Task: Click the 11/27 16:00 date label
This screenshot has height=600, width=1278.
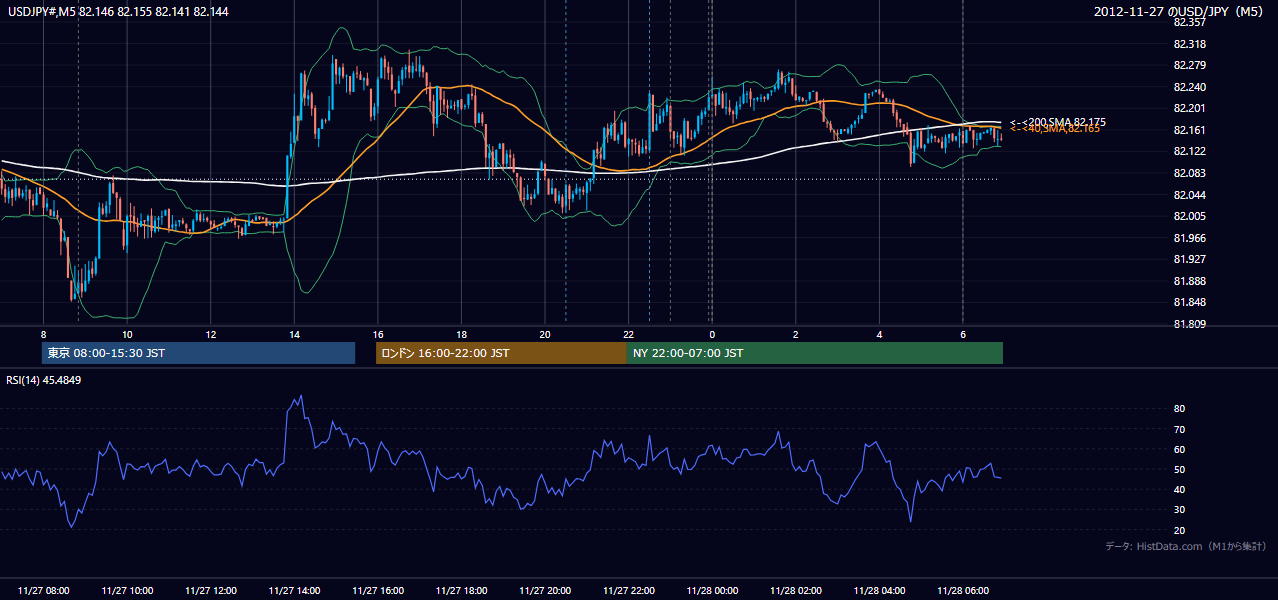Action: 378,591
